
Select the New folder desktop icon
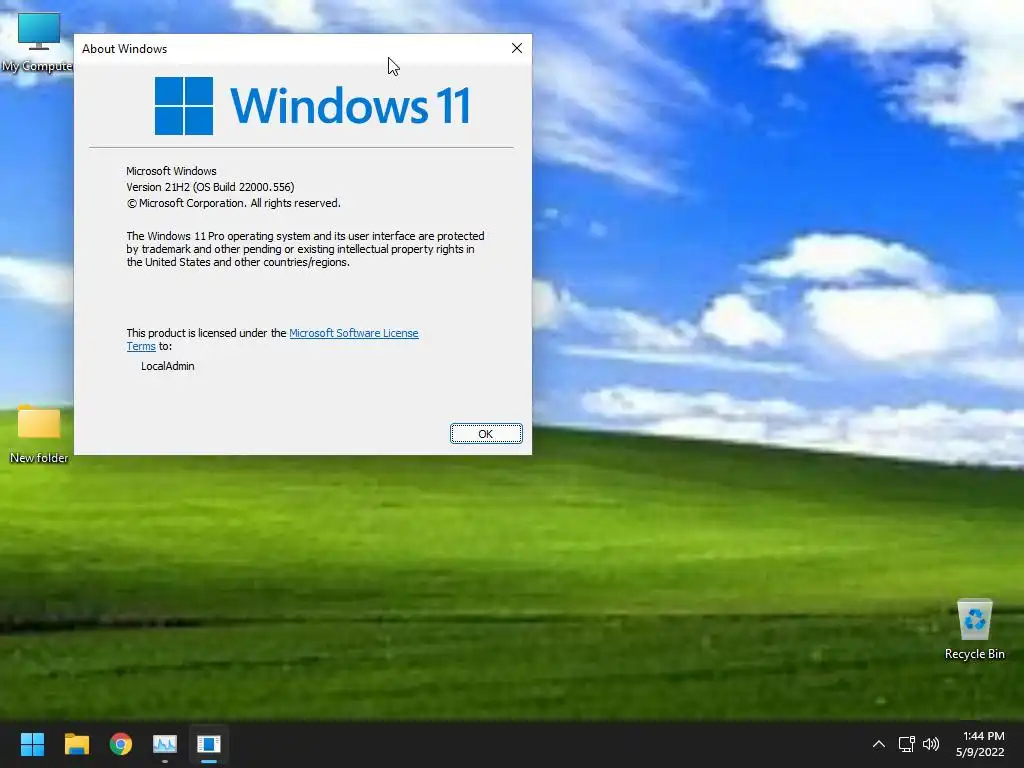tap(39, 435)
